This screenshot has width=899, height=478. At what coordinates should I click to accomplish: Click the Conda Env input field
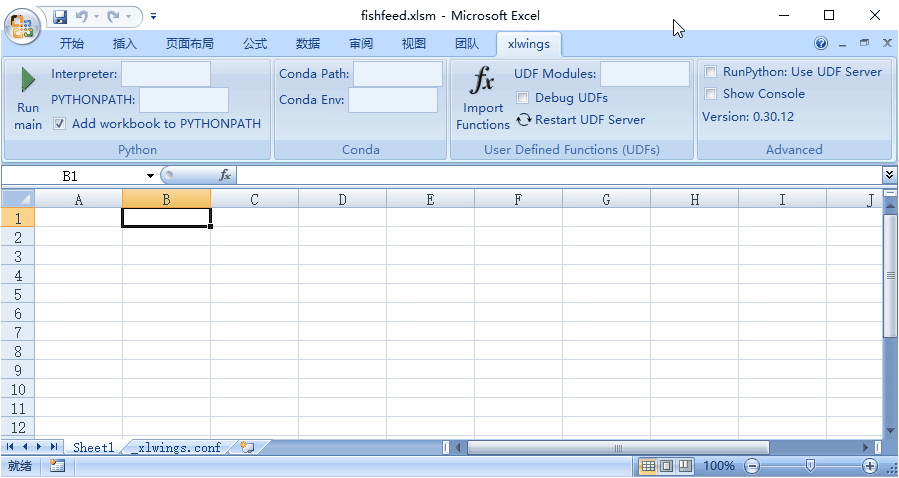pos(393,100)
